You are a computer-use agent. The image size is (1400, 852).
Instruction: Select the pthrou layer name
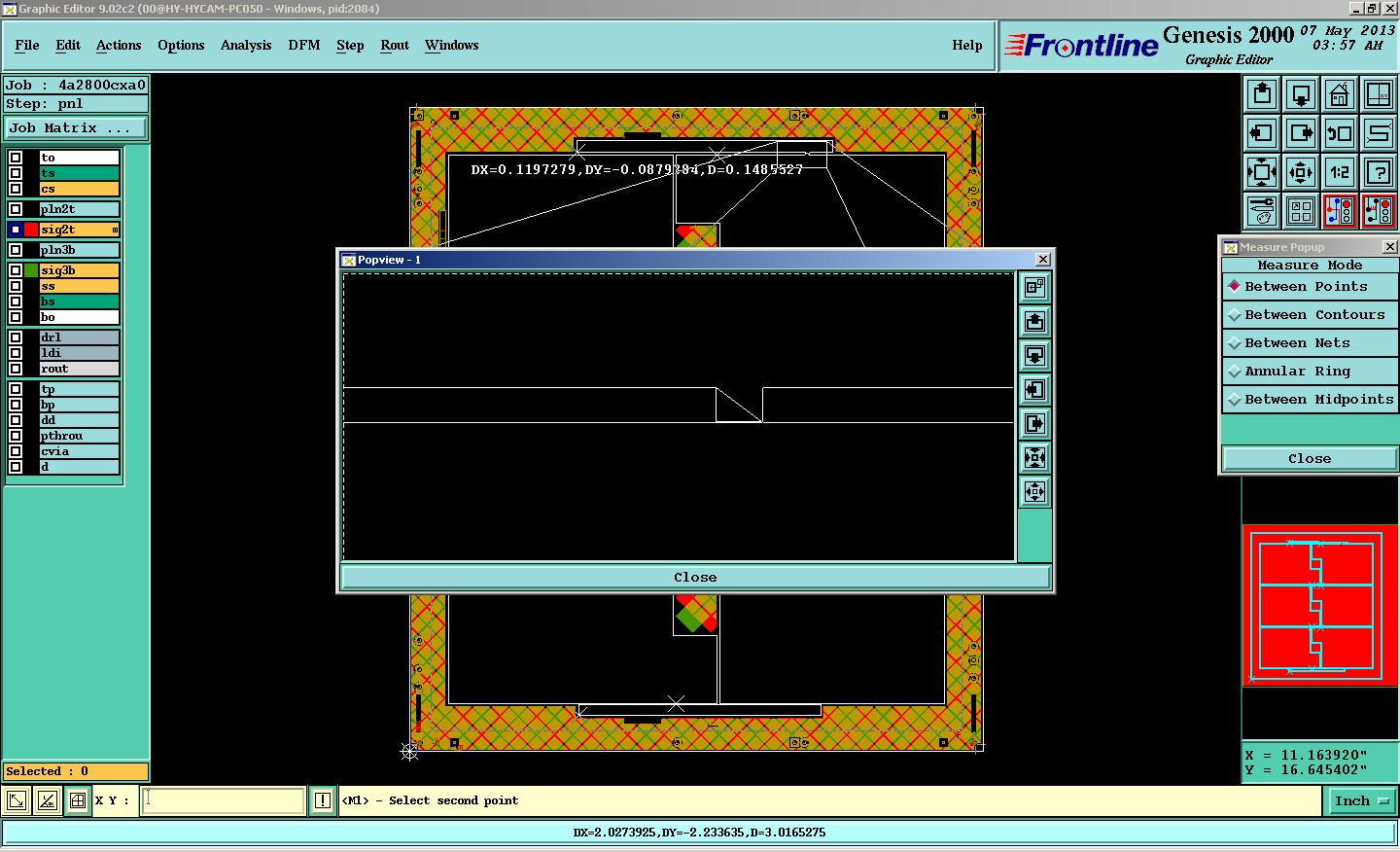[79, 436]
